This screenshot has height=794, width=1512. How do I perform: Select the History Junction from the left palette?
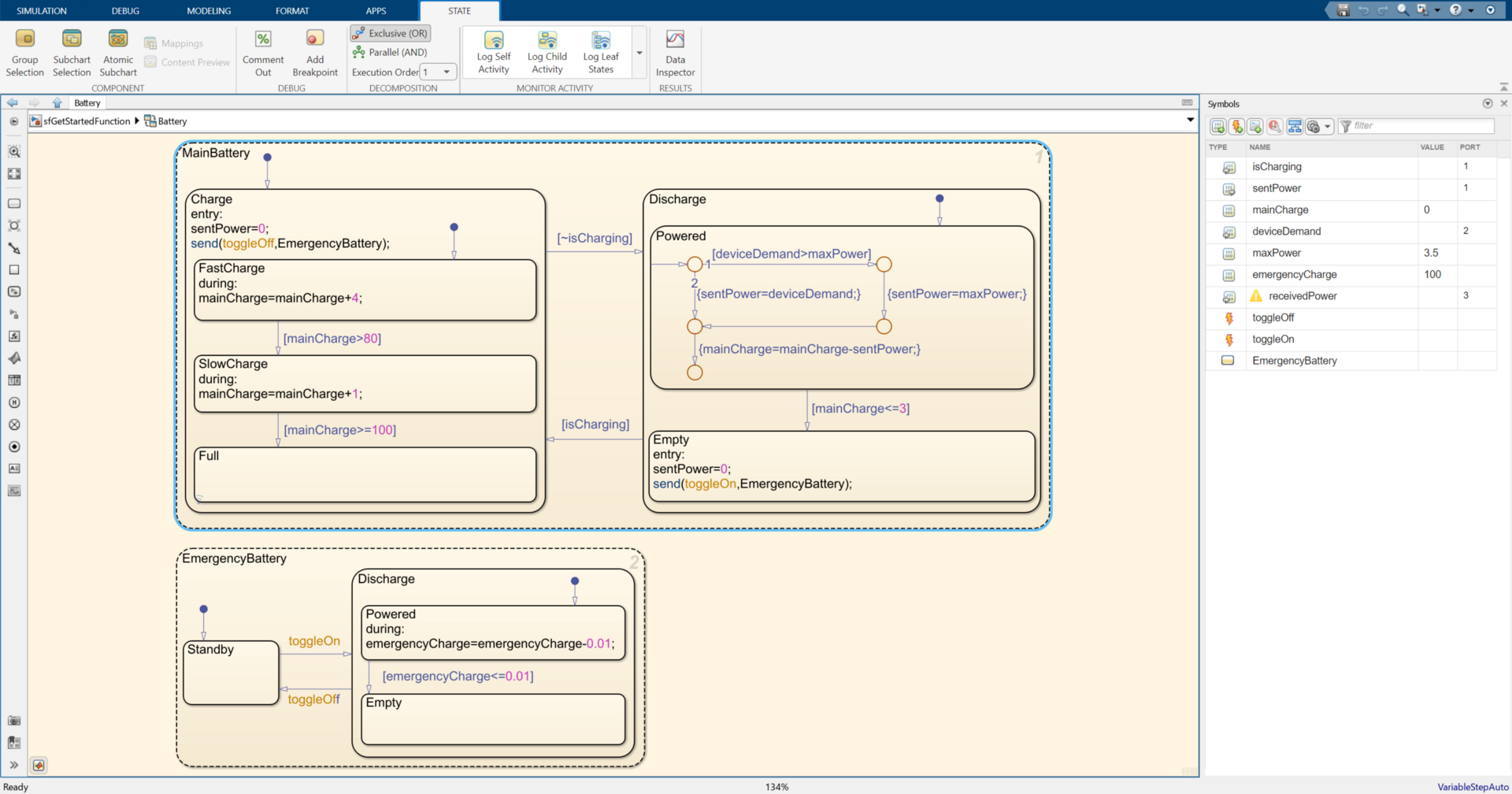(14, 403)
